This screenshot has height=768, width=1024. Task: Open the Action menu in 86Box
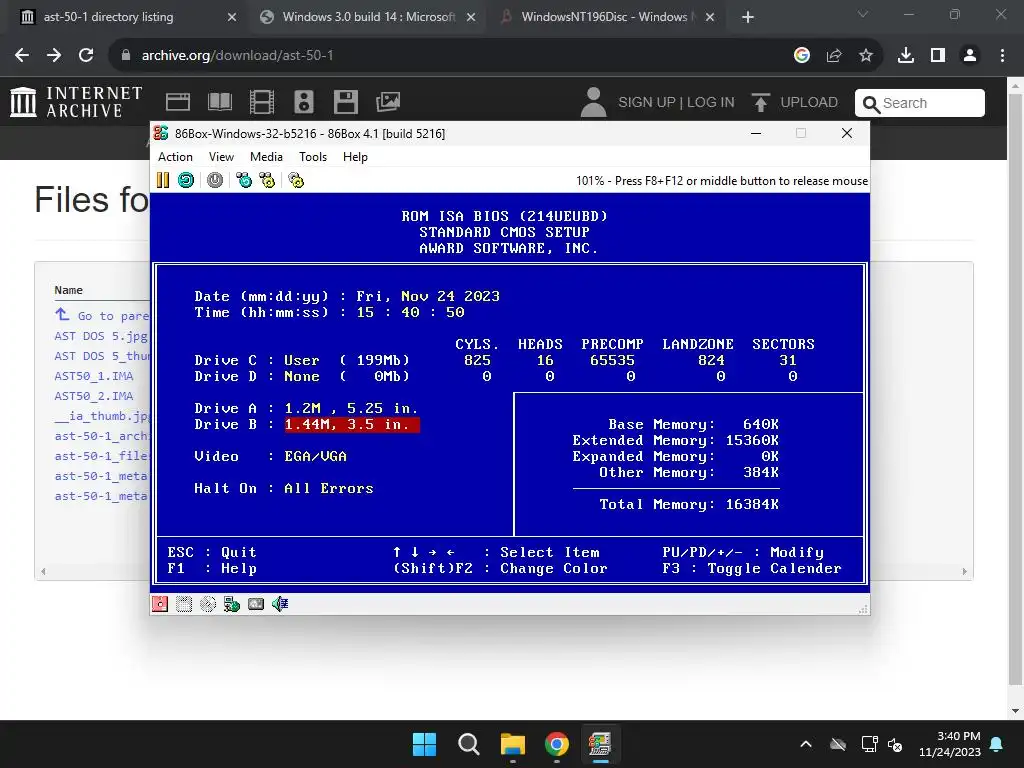tap(175, 157)
